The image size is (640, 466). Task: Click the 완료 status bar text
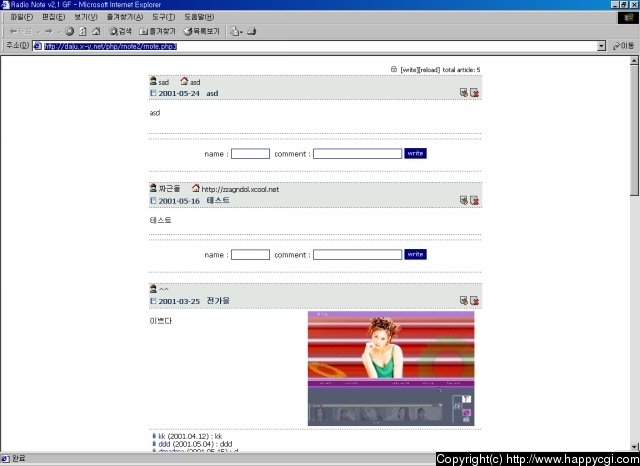[19, 459]
